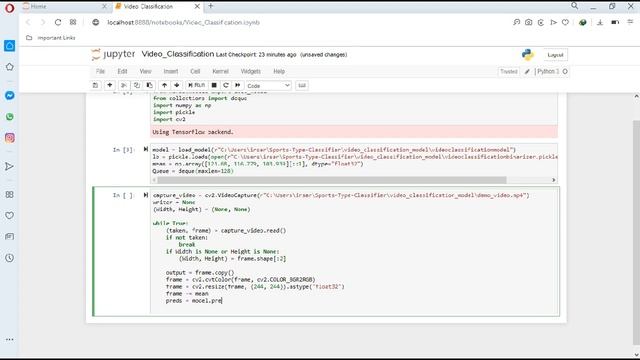Image resolution: width=640 pixels, height=360 pixels.
Task: Open WhatsApp in Opera sidebar
Action: tap(9, 117)
